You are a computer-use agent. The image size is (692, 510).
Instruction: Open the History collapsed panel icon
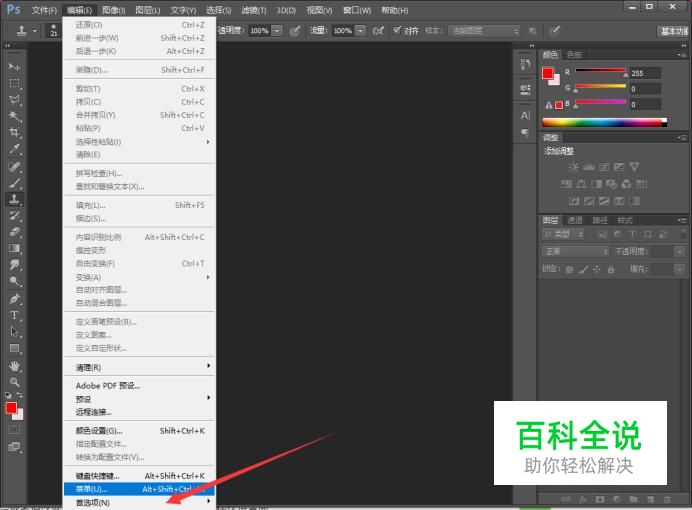pyautogui.click(x=525, y=64)
